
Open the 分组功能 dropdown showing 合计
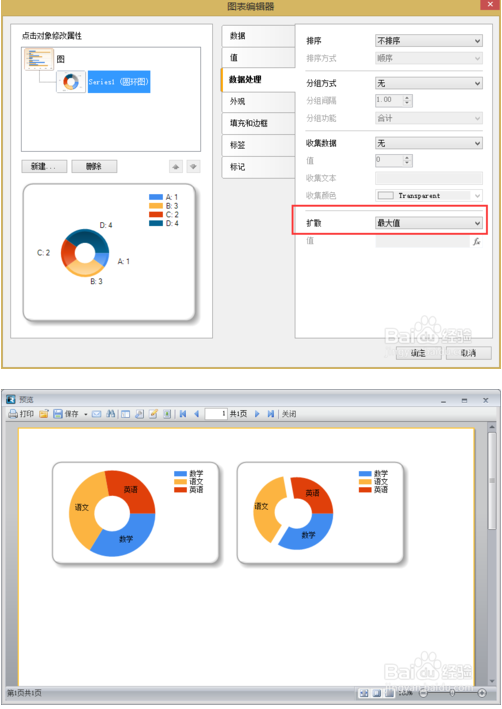[x=429, y=118]
